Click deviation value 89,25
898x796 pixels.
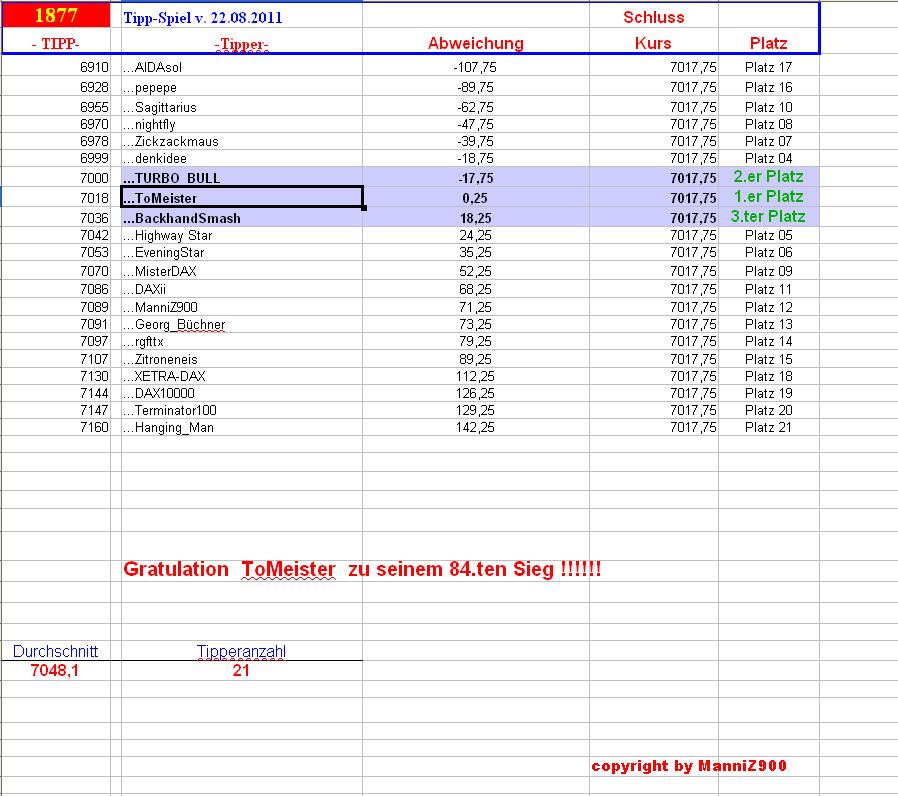tap(476, 360)
